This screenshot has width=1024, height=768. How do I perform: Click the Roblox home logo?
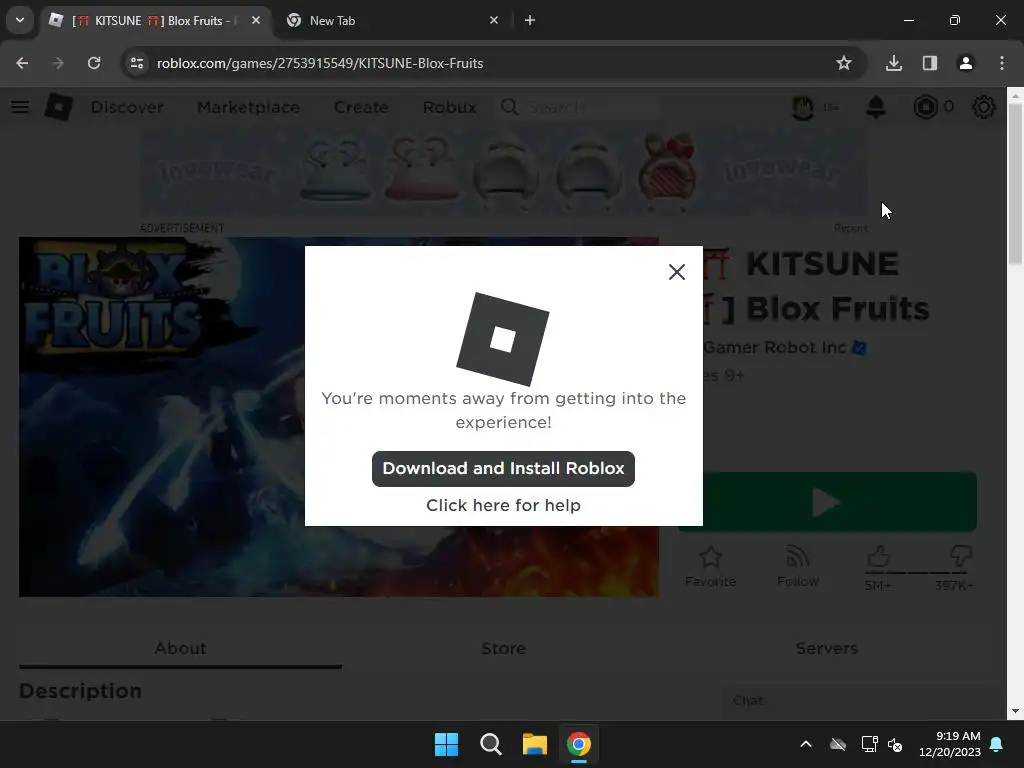[59, 106]
